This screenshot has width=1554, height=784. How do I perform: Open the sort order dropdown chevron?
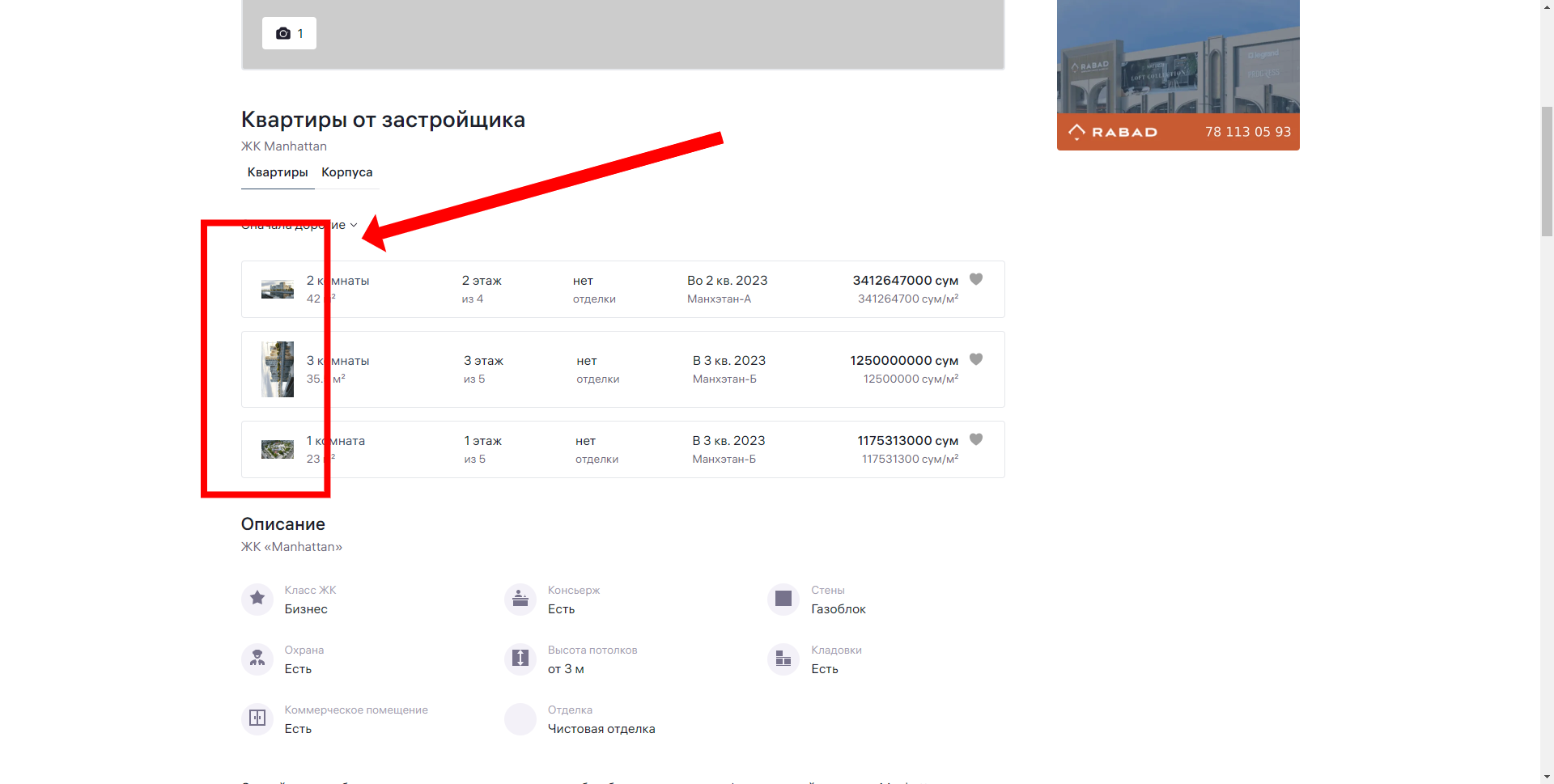(x=354, y=225)
